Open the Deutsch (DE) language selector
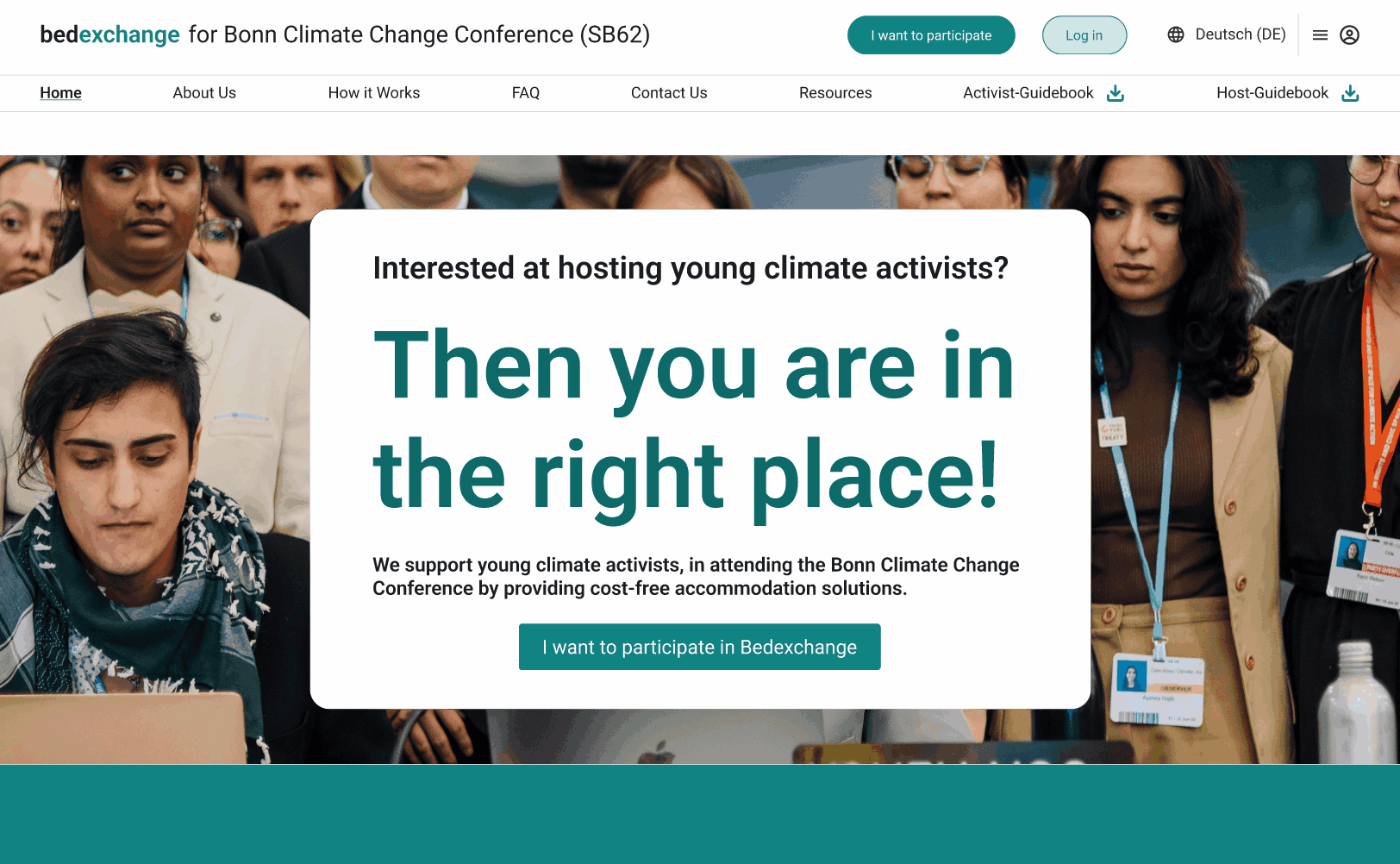1400x864 pixels. coord(1227,34)
